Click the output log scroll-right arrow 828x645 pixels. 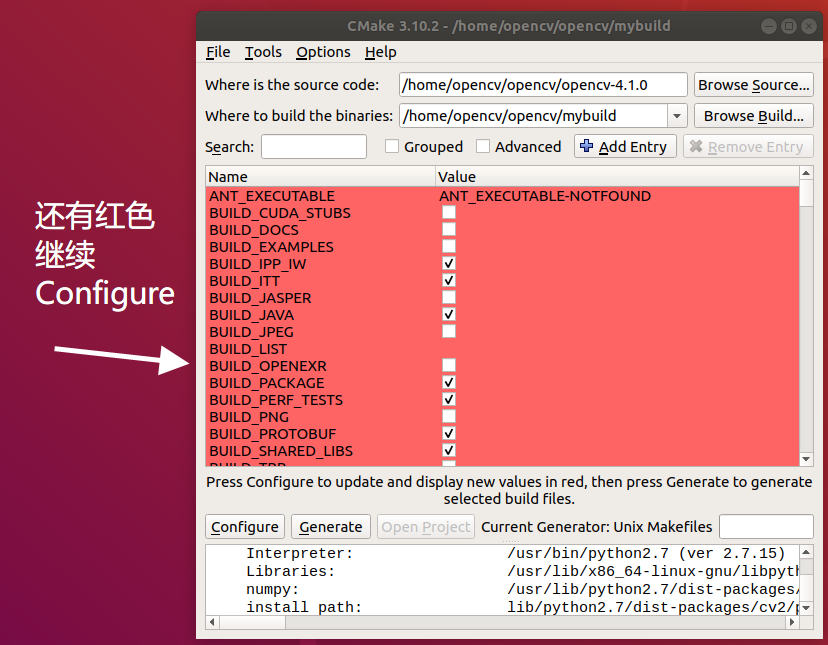(792, 622)
